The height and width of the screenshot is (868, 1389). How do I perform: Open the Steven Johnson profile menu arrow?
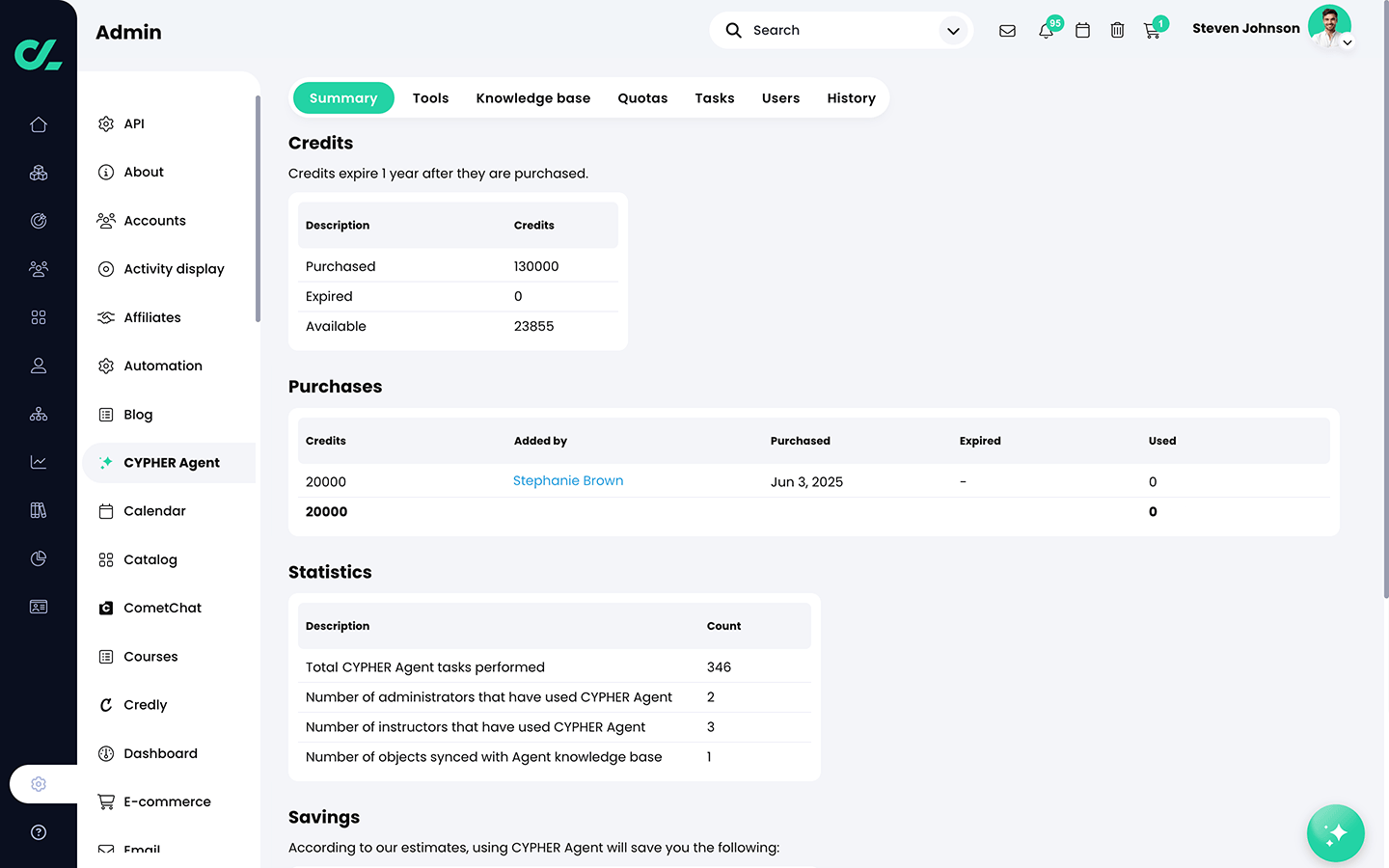click(1348, 43)
